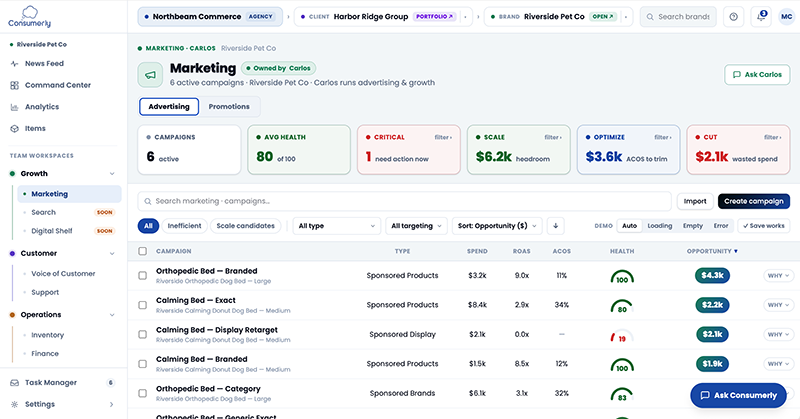Check Calming Bed — Display Retarget checkbox
This screenshot has height=419, width=800.
coord(143,334)
